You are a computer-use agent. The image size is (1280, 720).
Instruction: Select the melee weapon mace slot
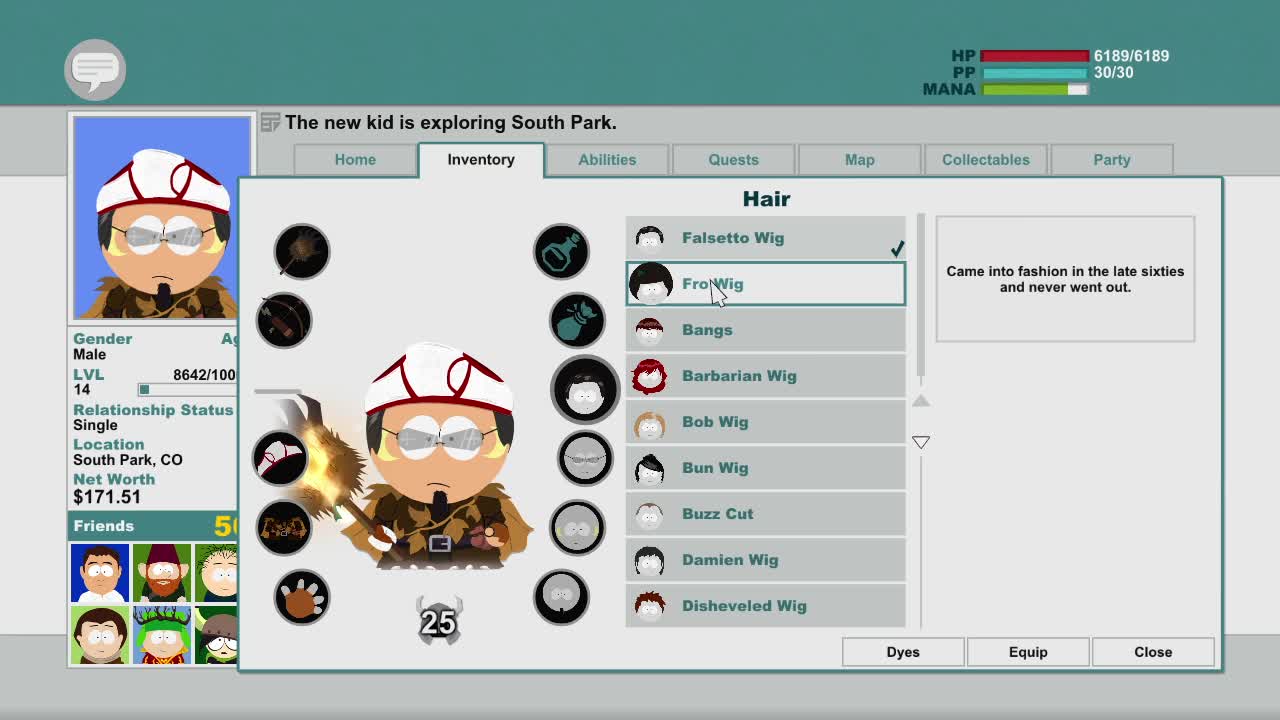click(x=301, y=250)
